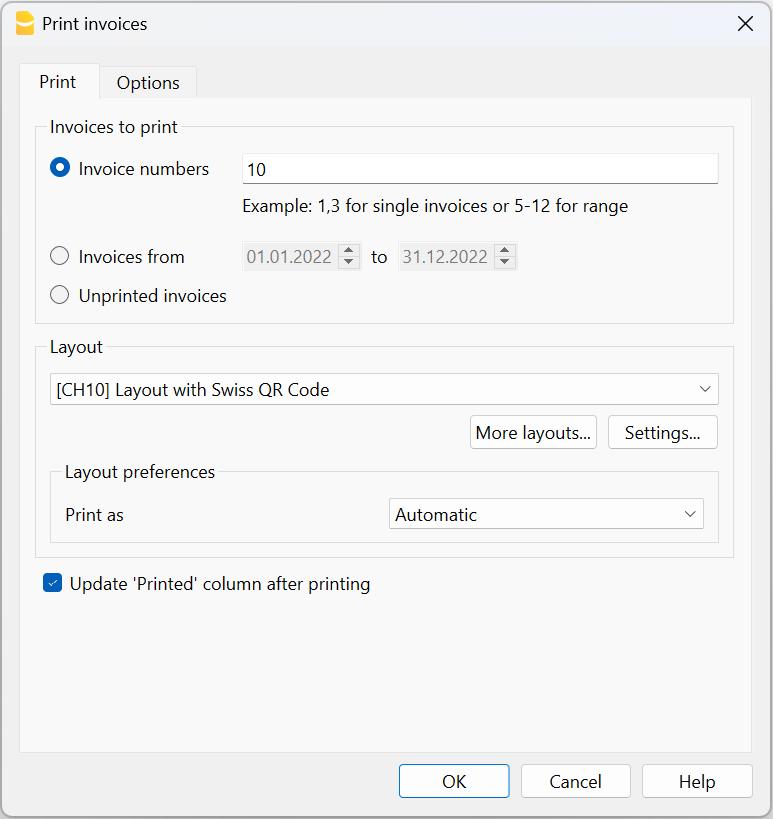Viewport: 773px width, 819px height.
Task: Select Unprinted invoices radio button
Action: point(60,296)
